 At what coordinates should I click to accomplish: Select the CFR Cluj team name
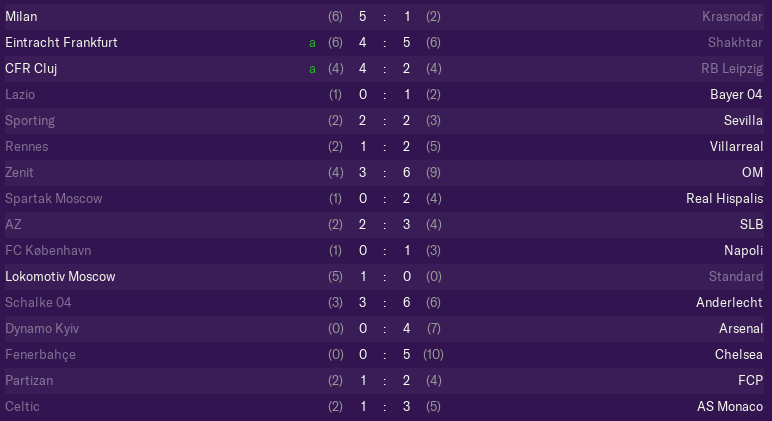click(x=31, y=68)
